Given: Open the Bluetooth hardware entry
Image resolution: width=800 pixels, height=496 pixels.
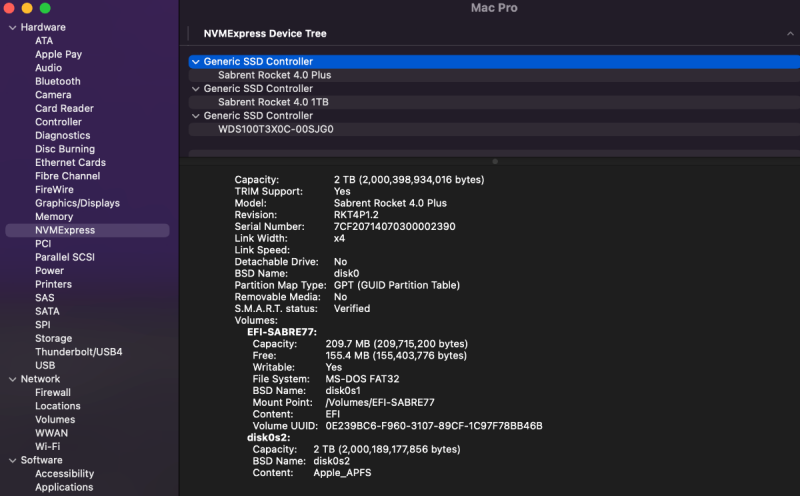Looking at the screenshot, I should [x=56, y=81].
